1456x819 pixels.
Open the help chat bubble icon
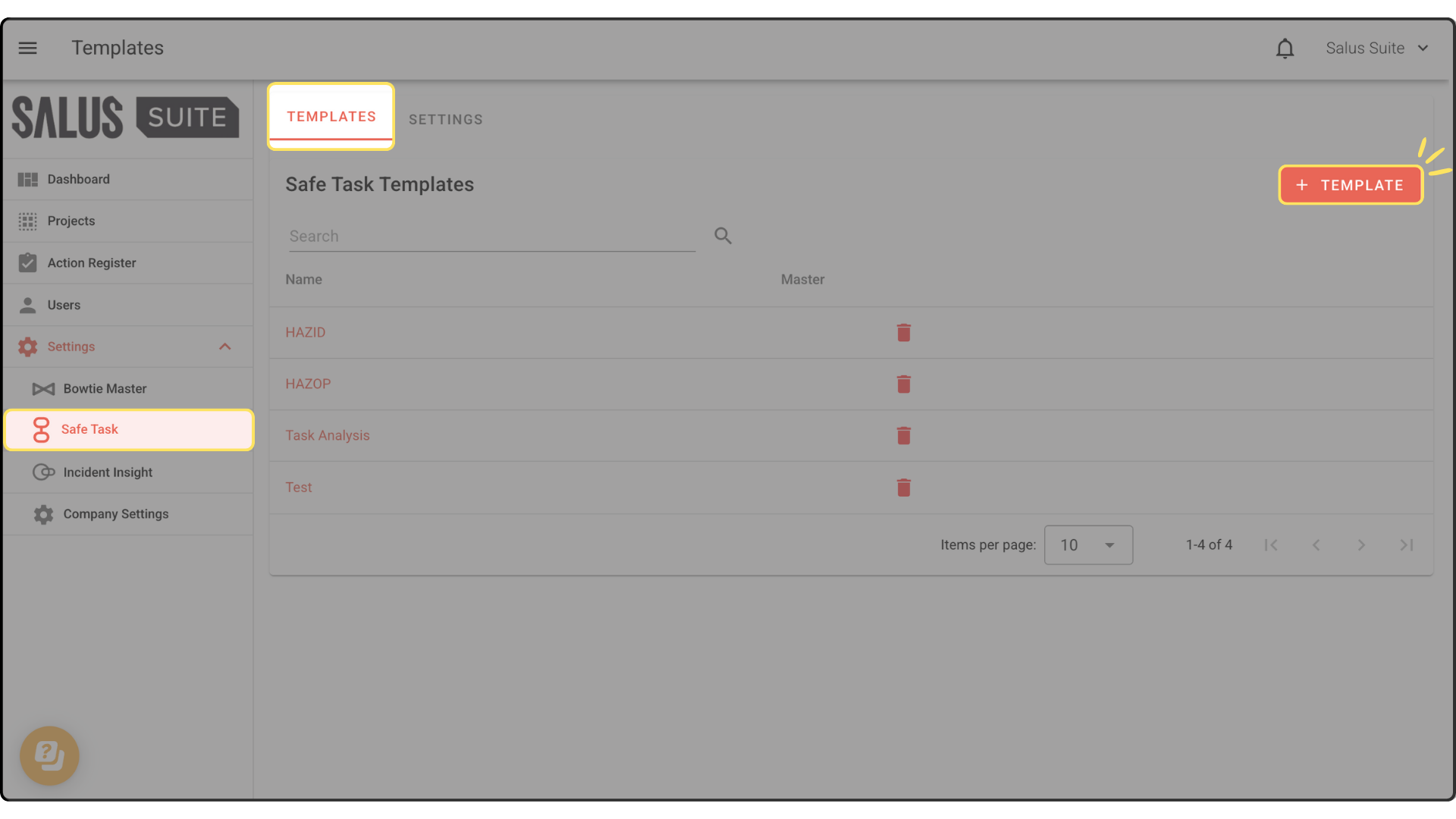49,755
